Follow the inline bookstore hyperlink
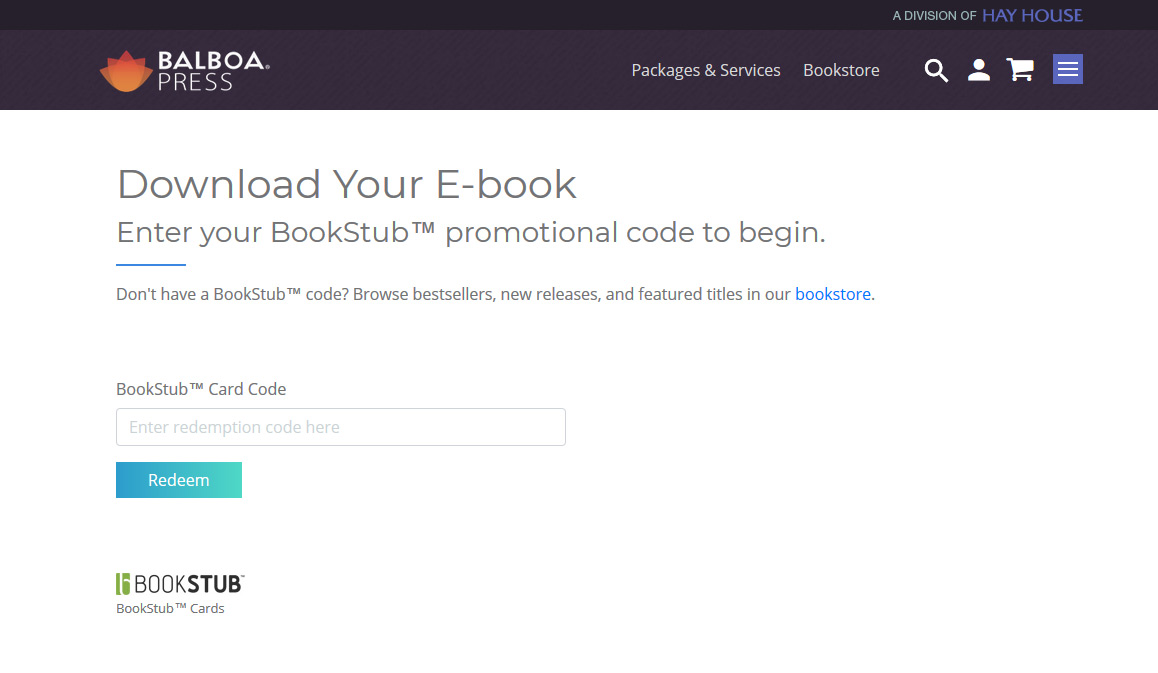1158x673 pixels. point(832,294)
